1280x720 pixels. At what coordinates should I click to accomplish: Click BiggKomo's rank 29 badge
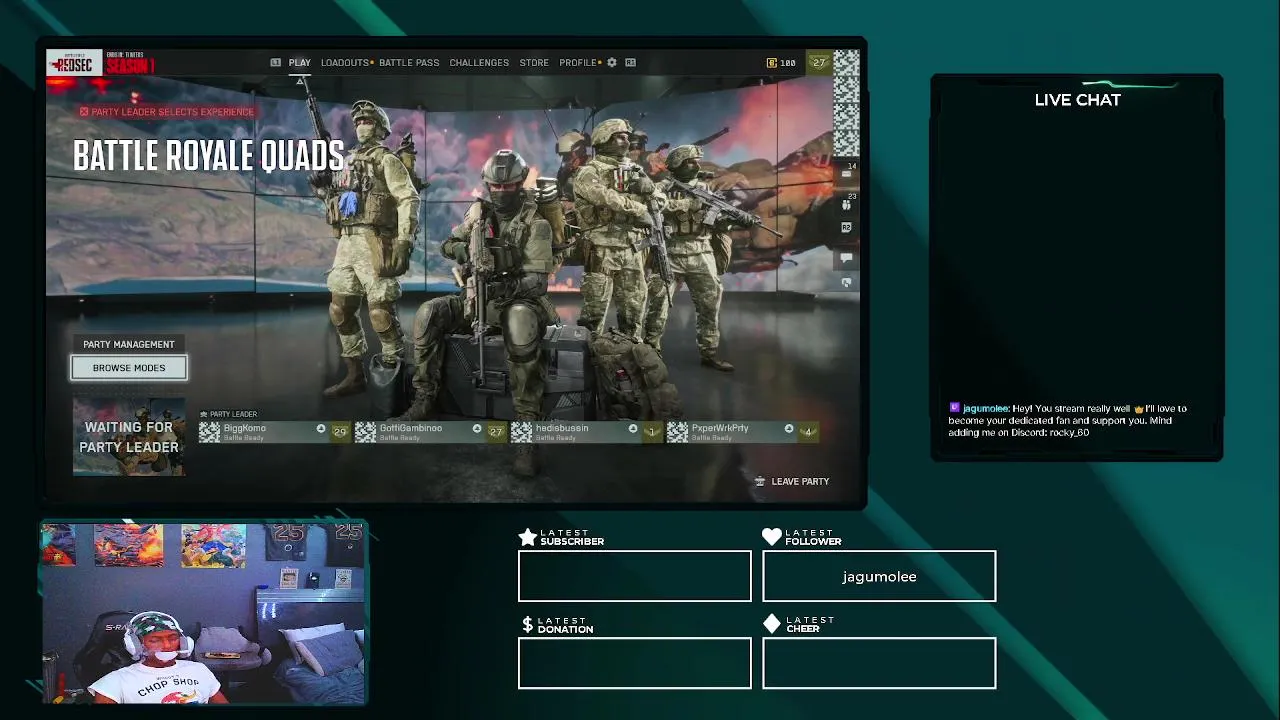[340, 432]
